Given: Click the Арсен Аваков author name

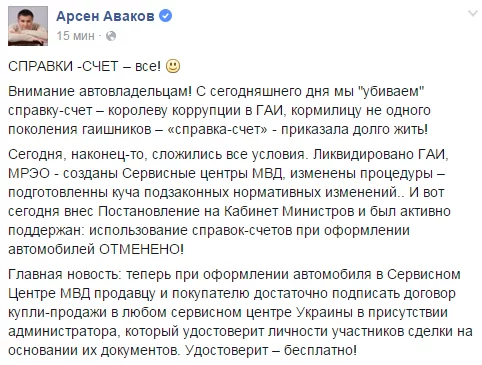Looking at the screenshot, I should 105,16.
